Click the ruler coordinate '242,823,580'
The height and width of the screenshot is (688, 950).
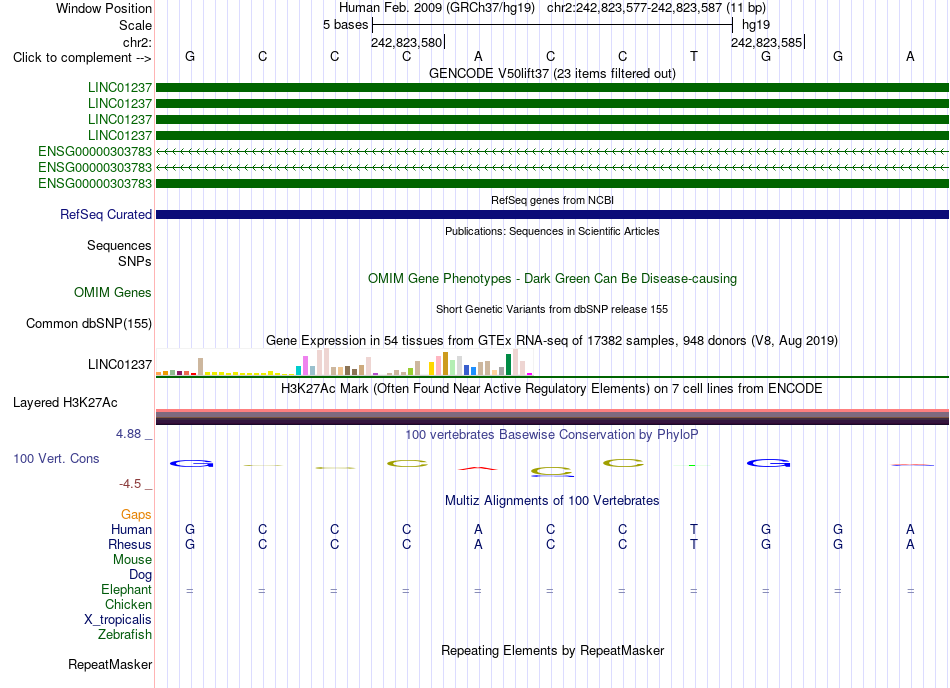click(407, 42)
